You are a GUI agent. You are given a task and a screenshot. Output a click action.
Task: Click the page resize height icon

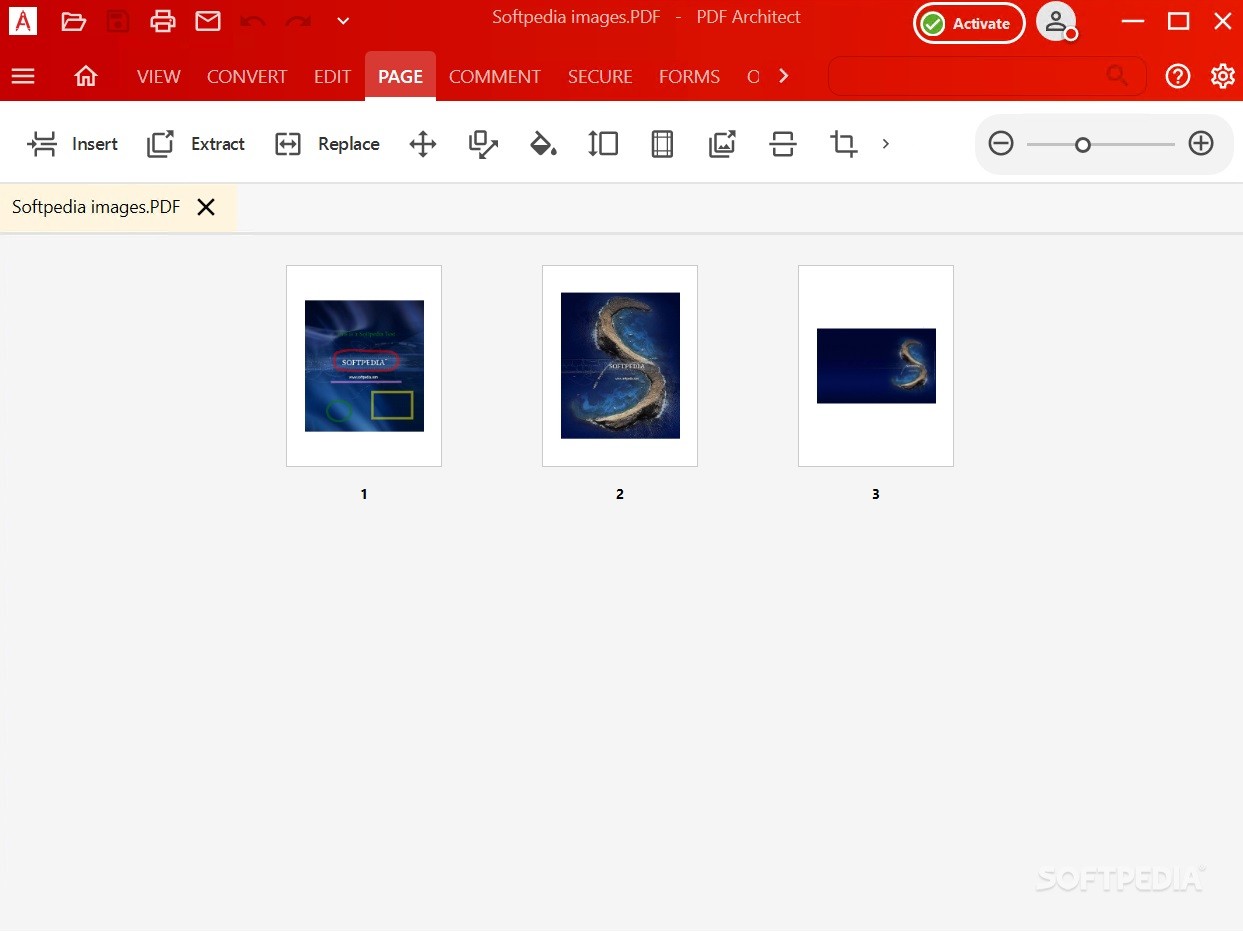point(603,144)
